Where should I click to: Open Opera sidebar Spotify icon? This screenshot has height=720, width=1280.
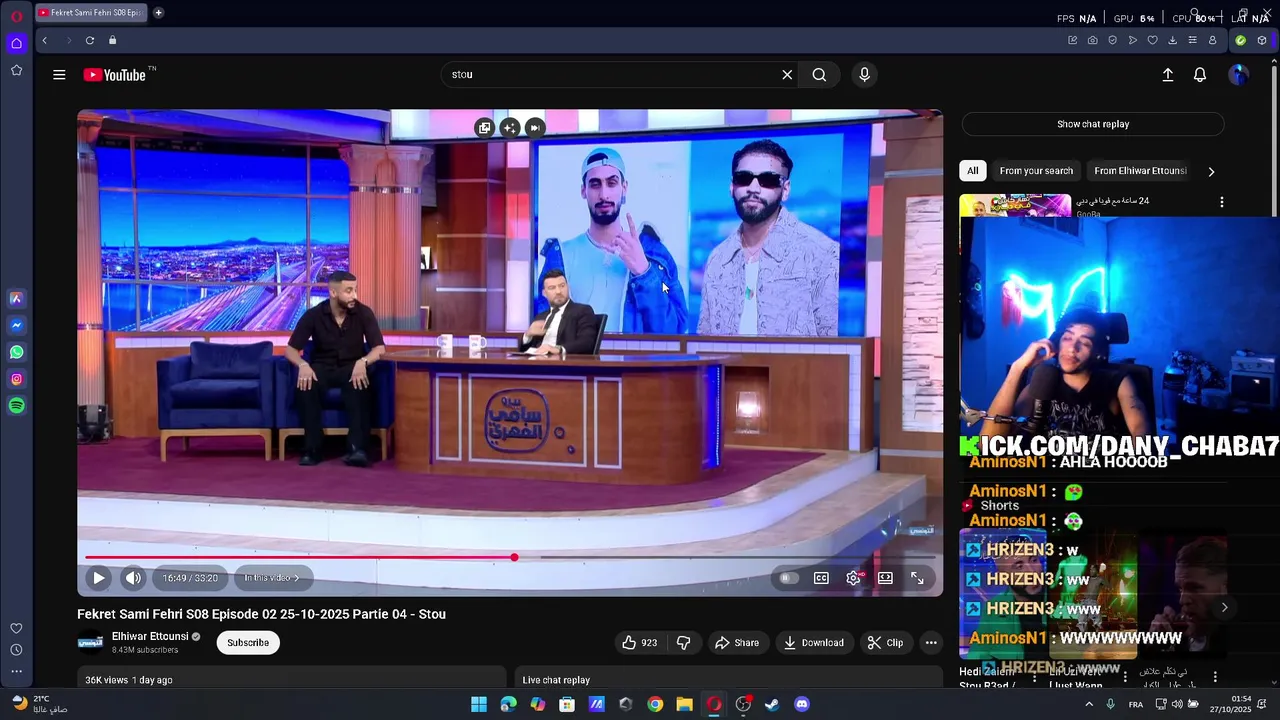point(16,406)
